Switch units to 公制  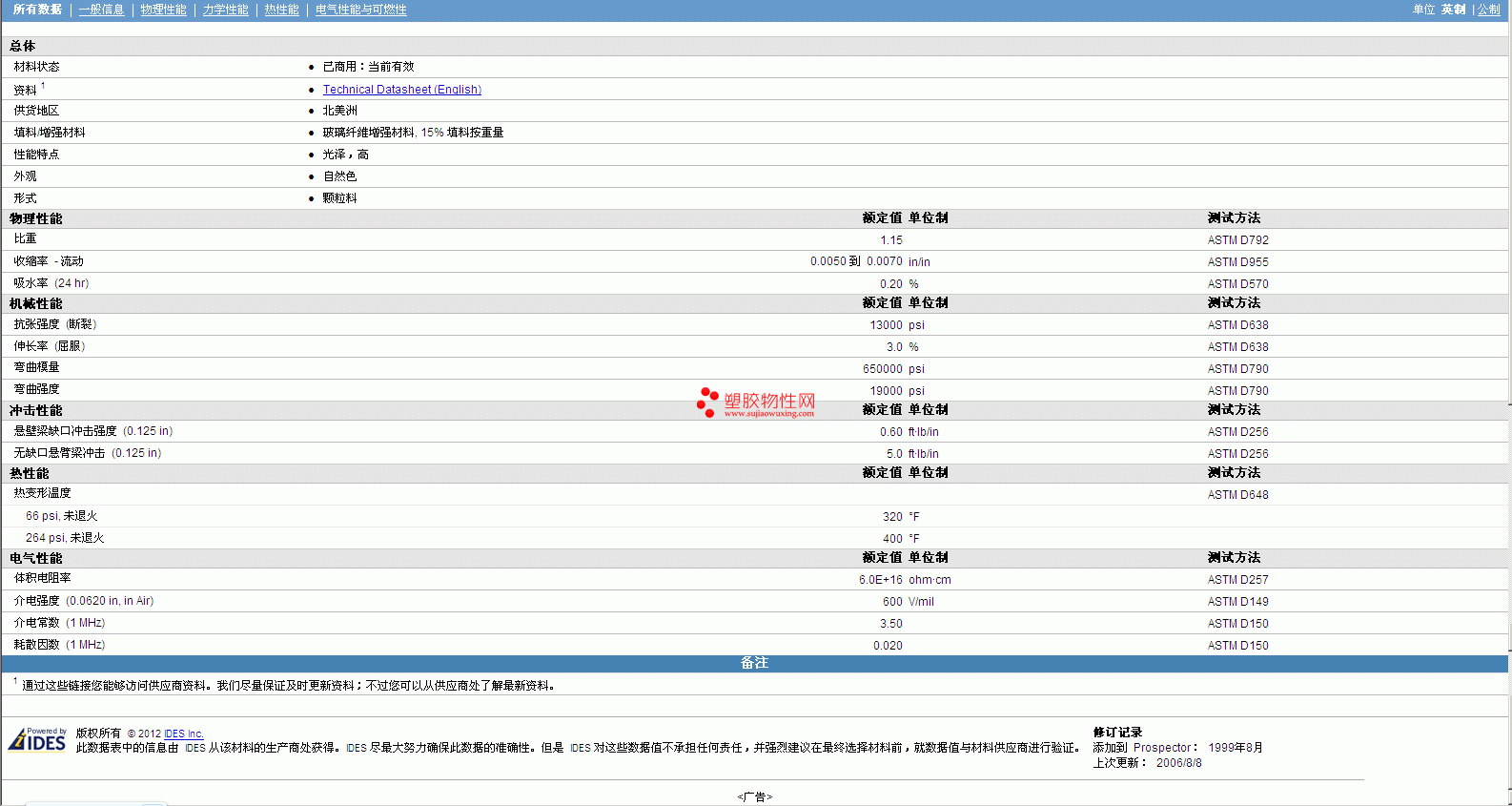1488,10
